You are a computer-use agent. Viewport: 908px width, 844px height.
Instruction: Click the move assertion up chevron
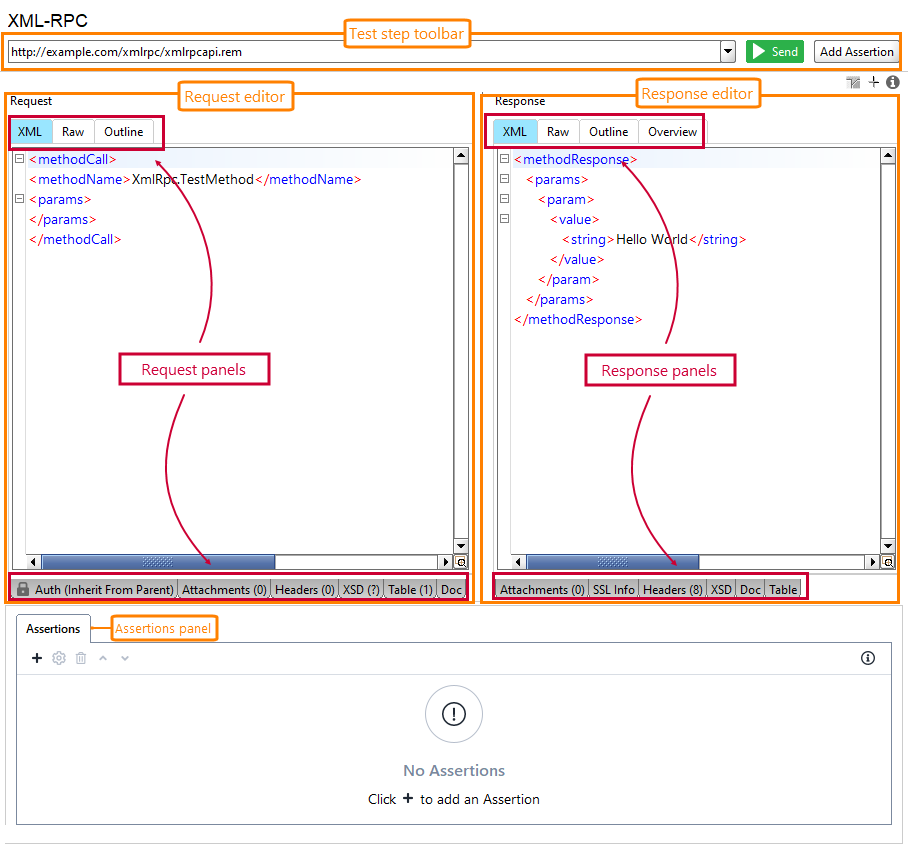point(102,658)
